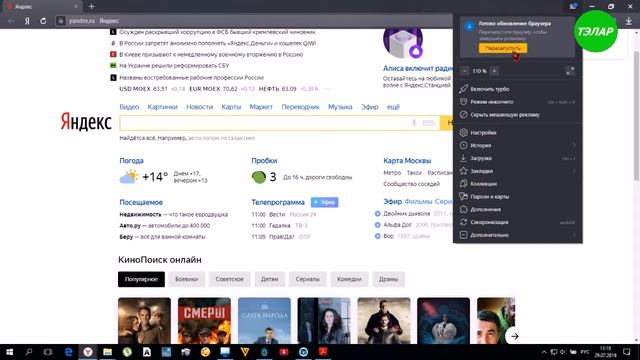Select the Сериалы KinoPoisk tab
This screenshot has width=640, height=360.
pos(307,279)
